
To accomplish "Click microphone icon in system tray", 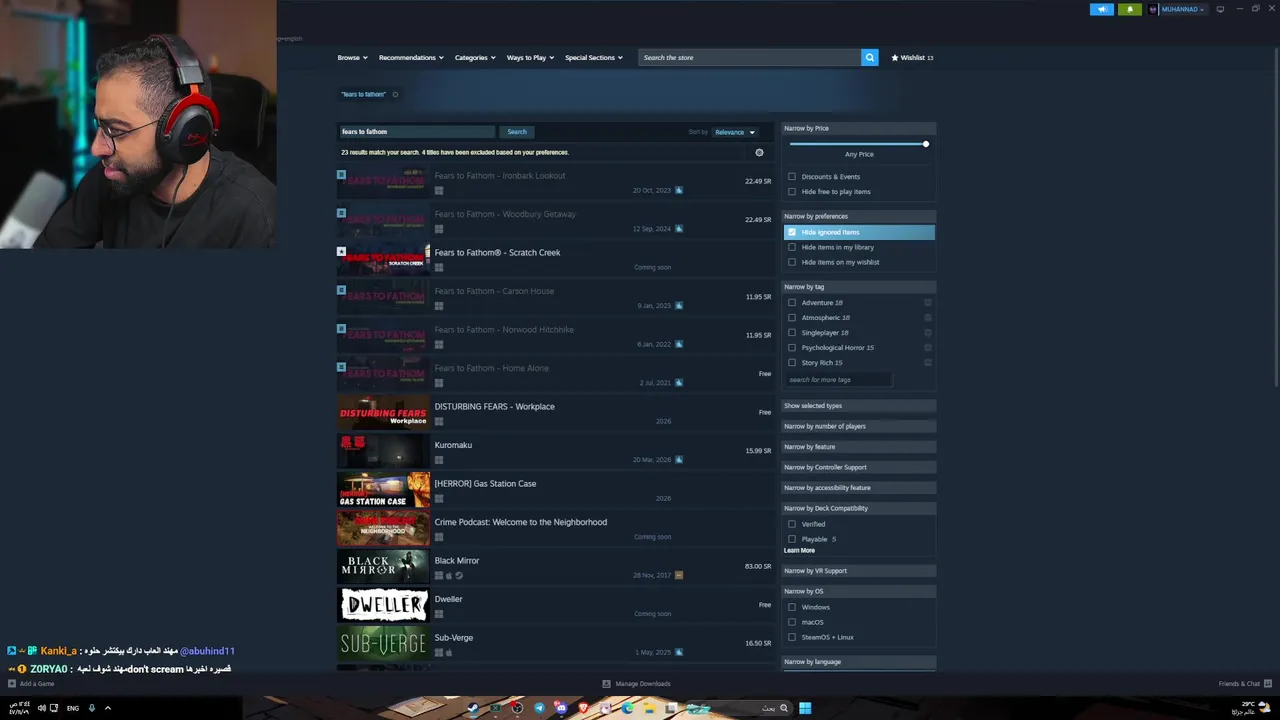I will 92,708.
